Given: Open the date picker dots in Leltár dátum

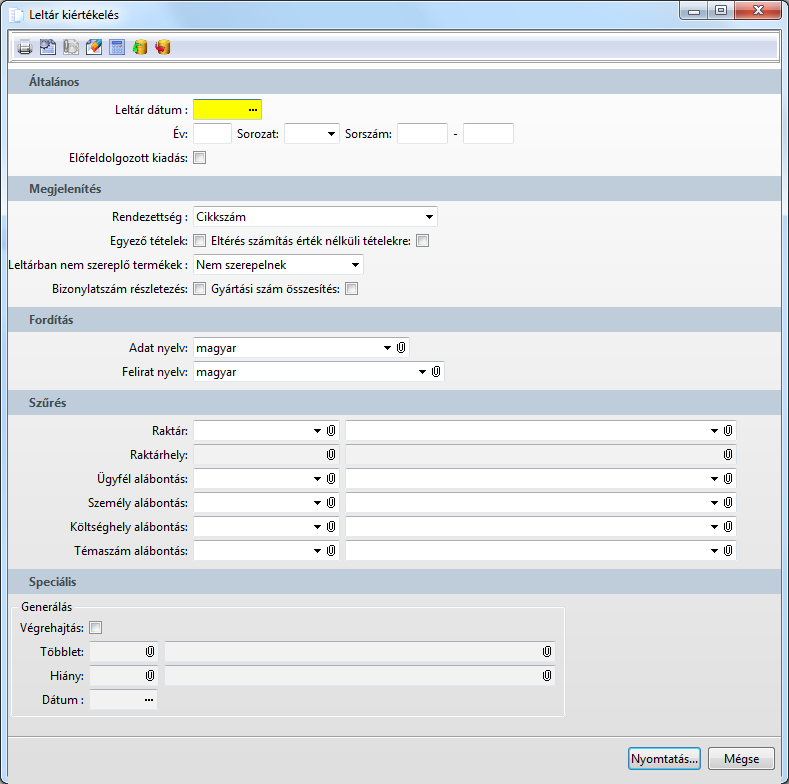Looking at the screenshot, I should point(253,110).
